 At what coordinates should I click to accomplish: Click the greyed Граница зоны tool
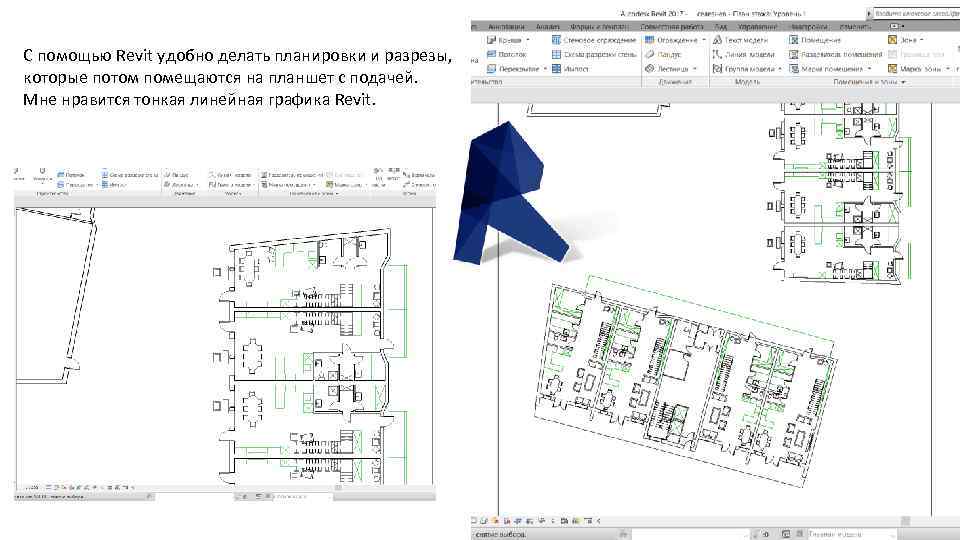click(917, 54)
